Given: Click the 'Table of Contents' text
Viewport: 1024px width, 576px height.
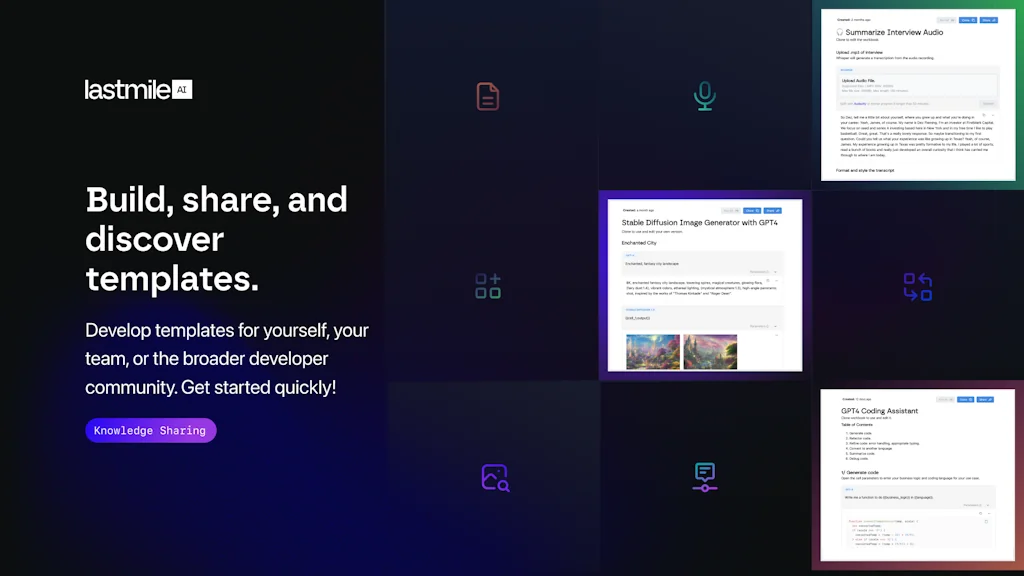Looking at the screenshot, I should coord(857,424).
